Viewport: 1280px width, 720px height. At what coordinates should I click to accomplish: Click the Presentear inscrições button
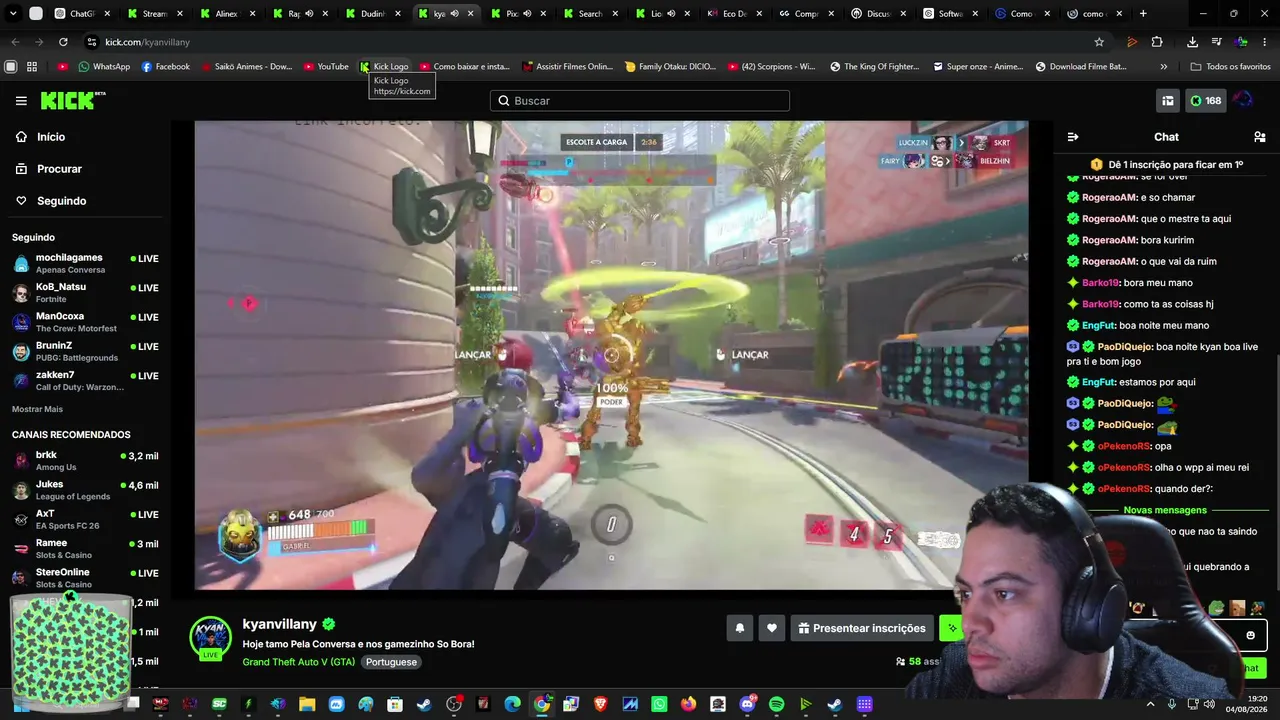pyautogui.click(x=862, y=628)
